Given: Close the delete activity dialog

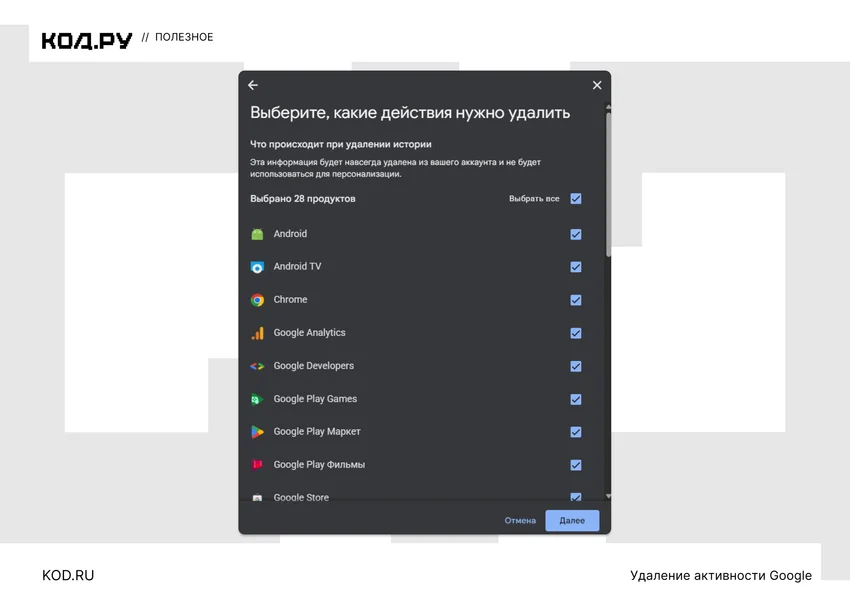Looking at the screenshot, I should coord(597,85).
